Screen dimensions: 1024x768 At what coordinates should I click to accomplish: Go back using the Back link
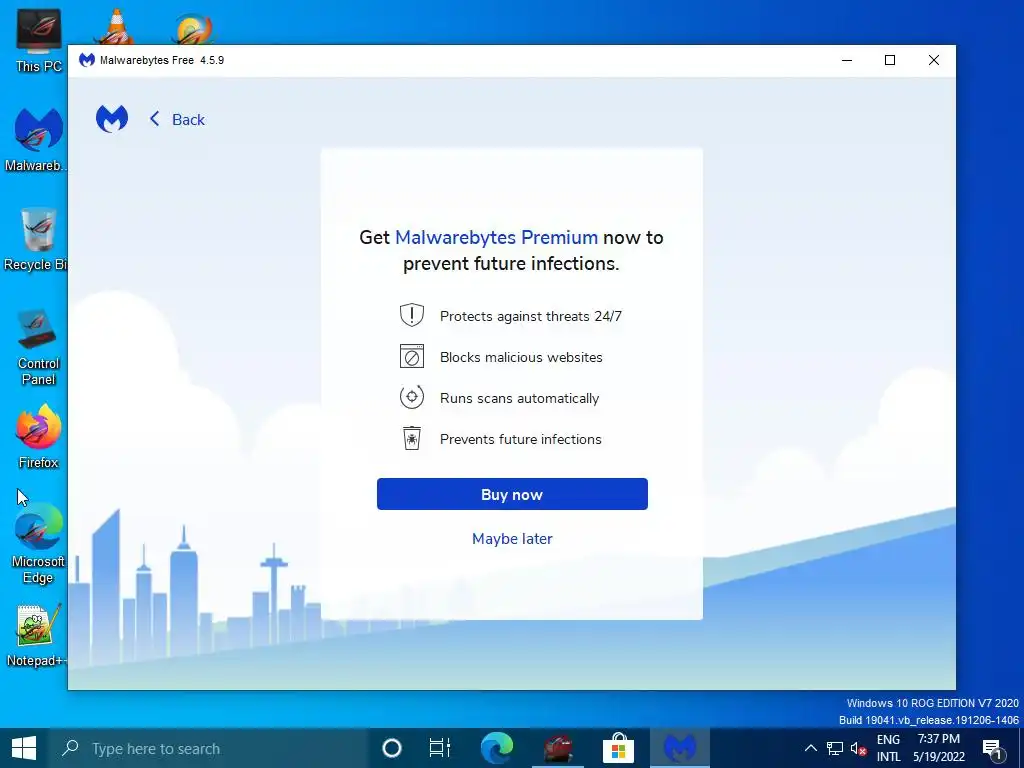[x=177, y=120]
